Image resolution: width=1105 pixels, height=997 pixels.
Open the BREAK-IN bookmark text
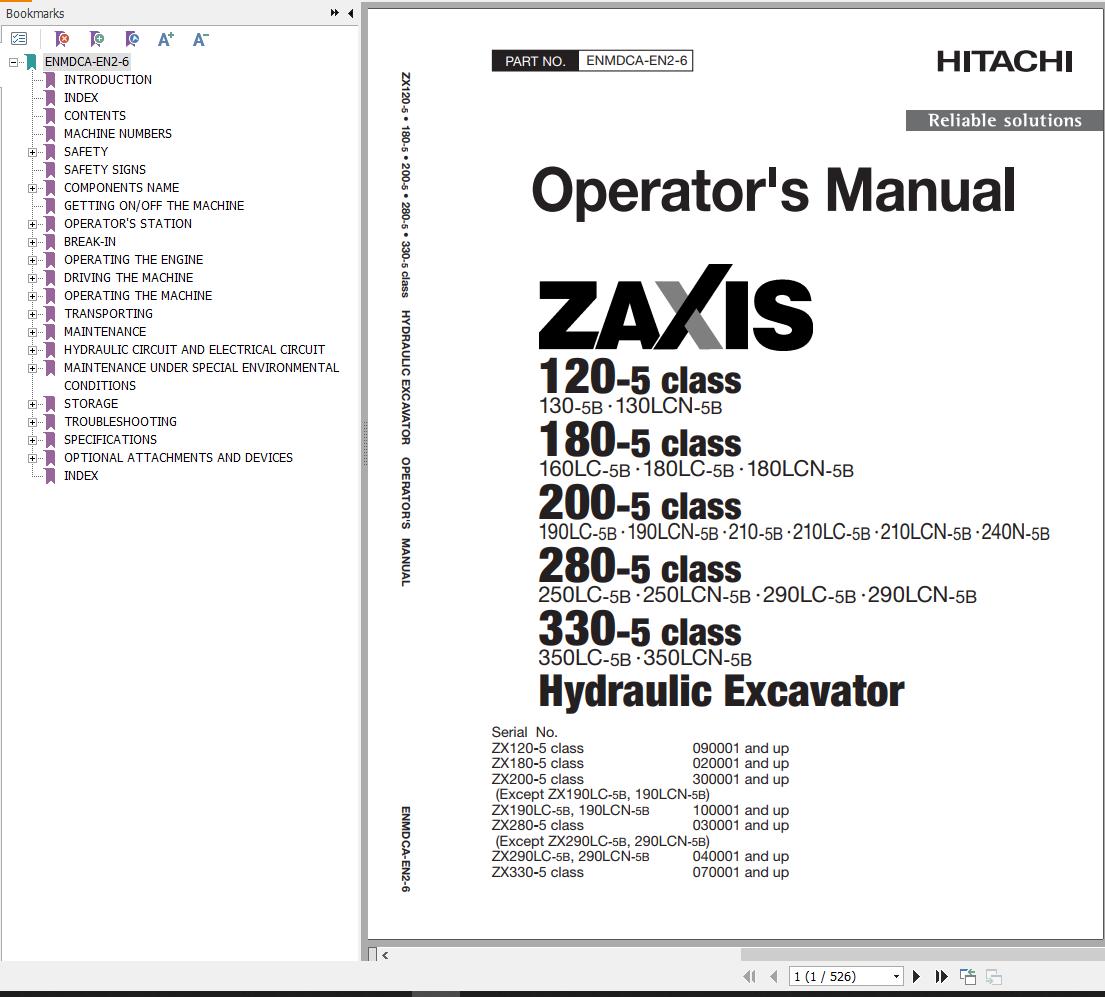pos(89,242)
